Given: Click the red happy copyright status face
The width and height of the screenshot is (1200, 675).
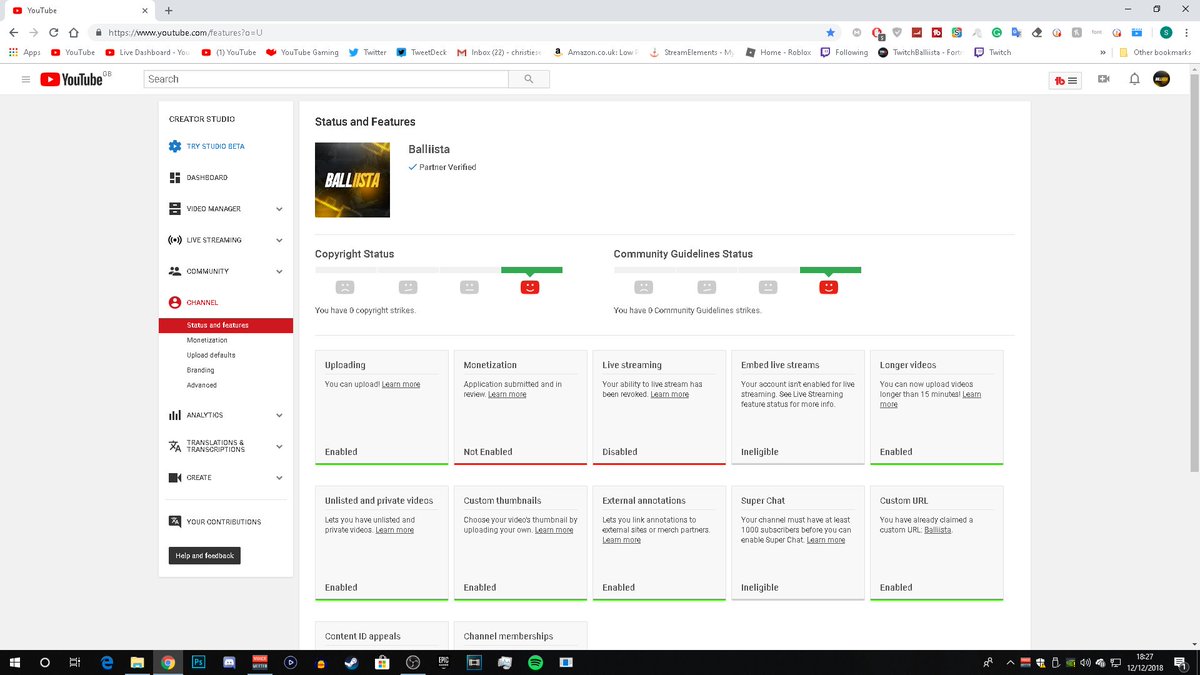Looking at the screenshot, I should [530, 287].
